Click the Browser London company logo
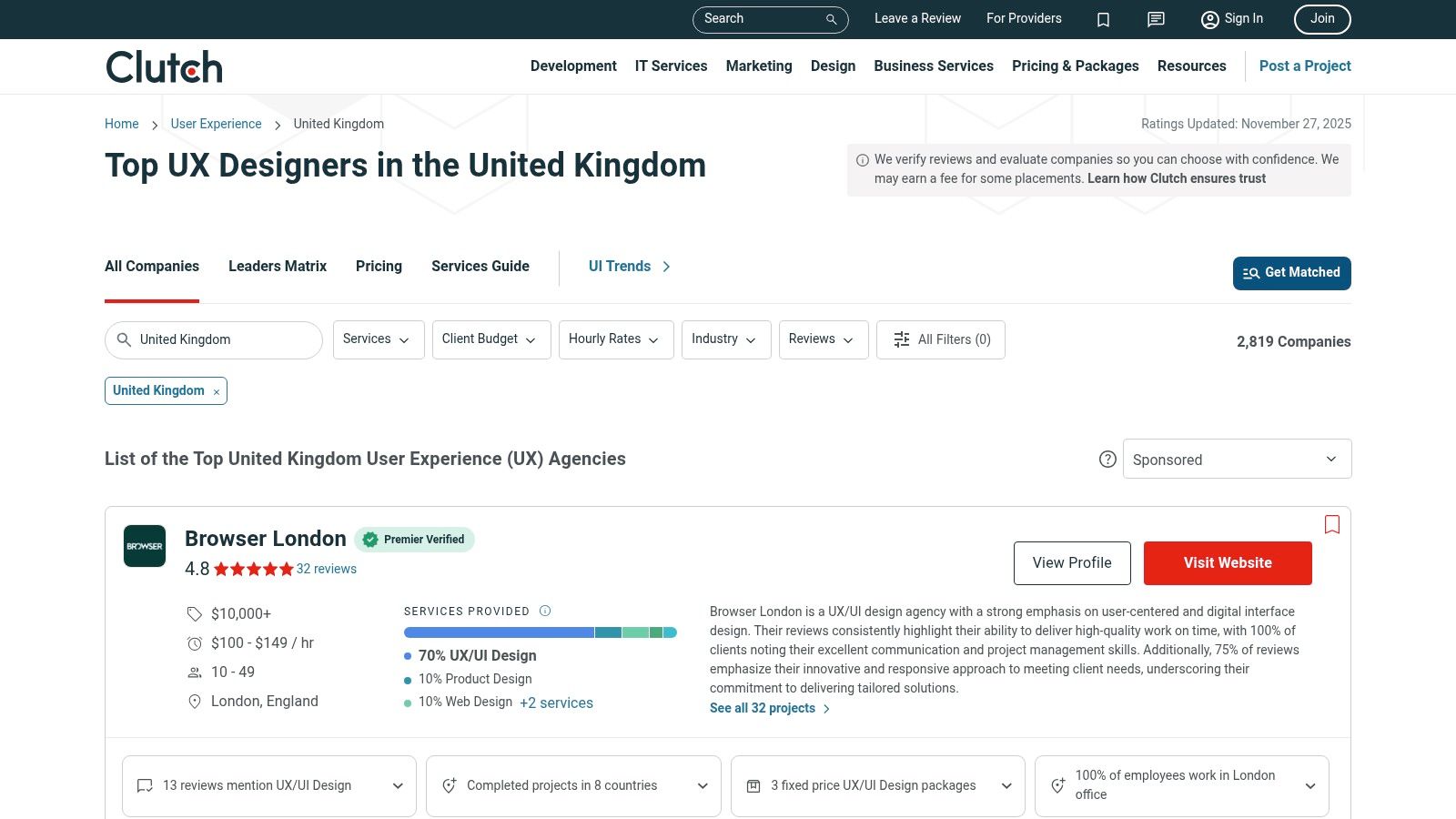Viewport: 1456px width, 819px height. click(x=145, y=546)
